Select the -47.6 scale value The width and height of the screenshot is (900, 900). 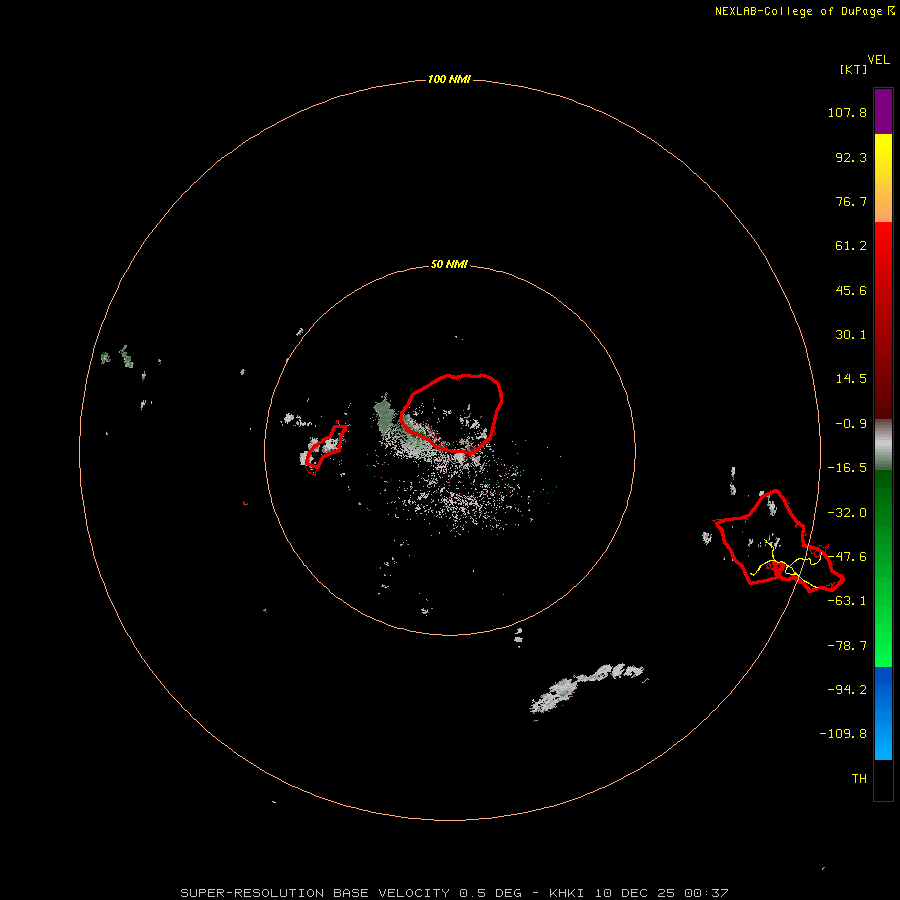click(847, 557)
